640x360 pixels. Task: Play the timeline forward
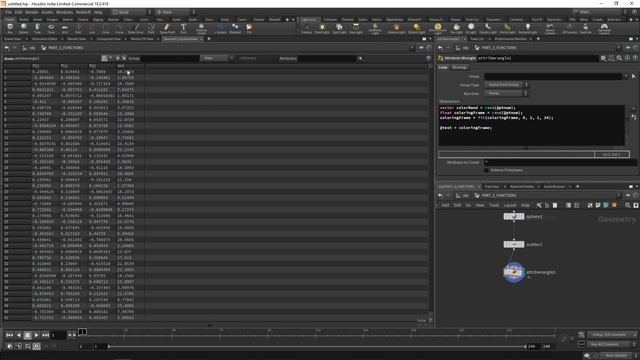pyautogui.click(x=36, y=335)
